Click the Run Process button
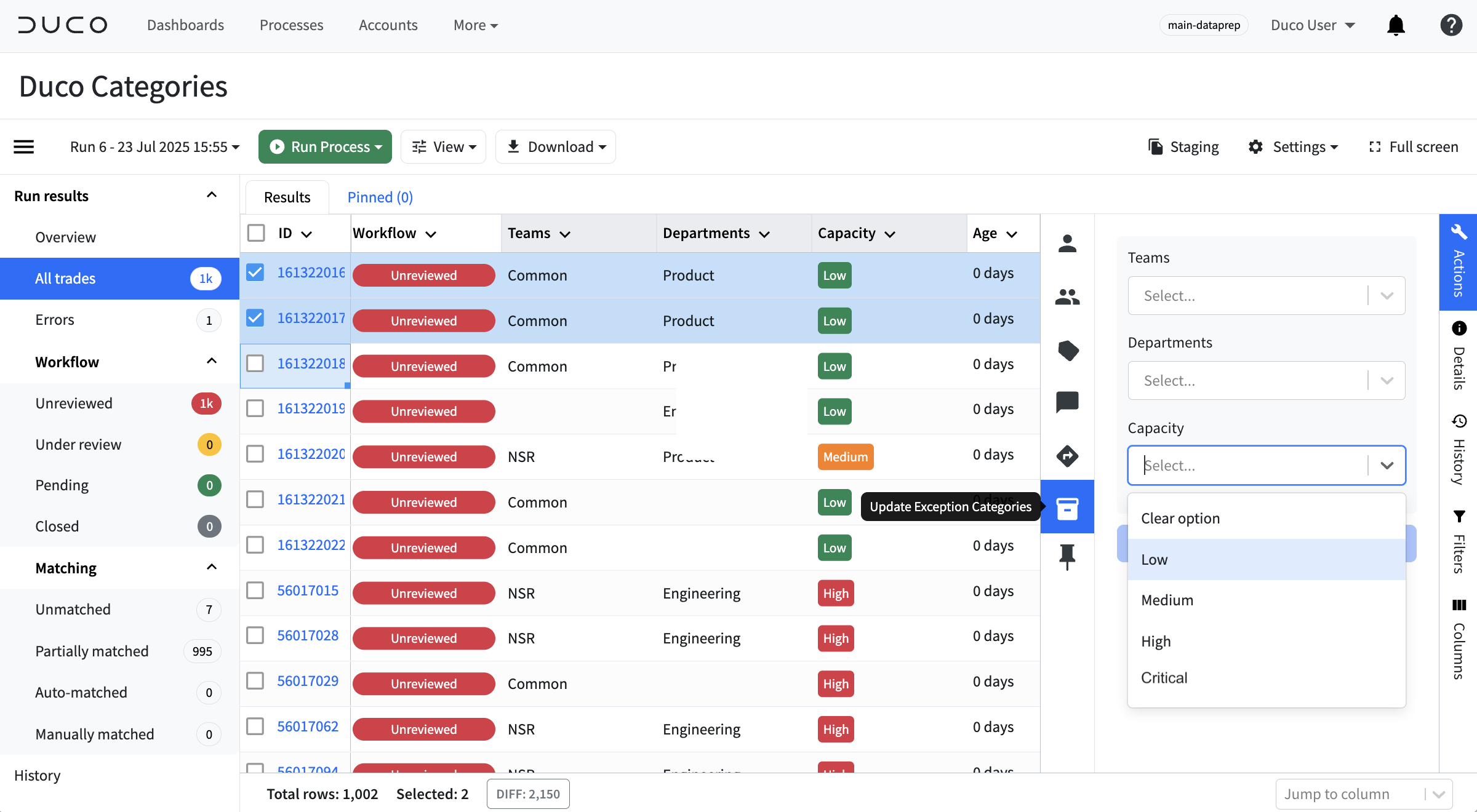Image resolution: width=1477 pixels, height=812 pixels. (x=325, y=146)
